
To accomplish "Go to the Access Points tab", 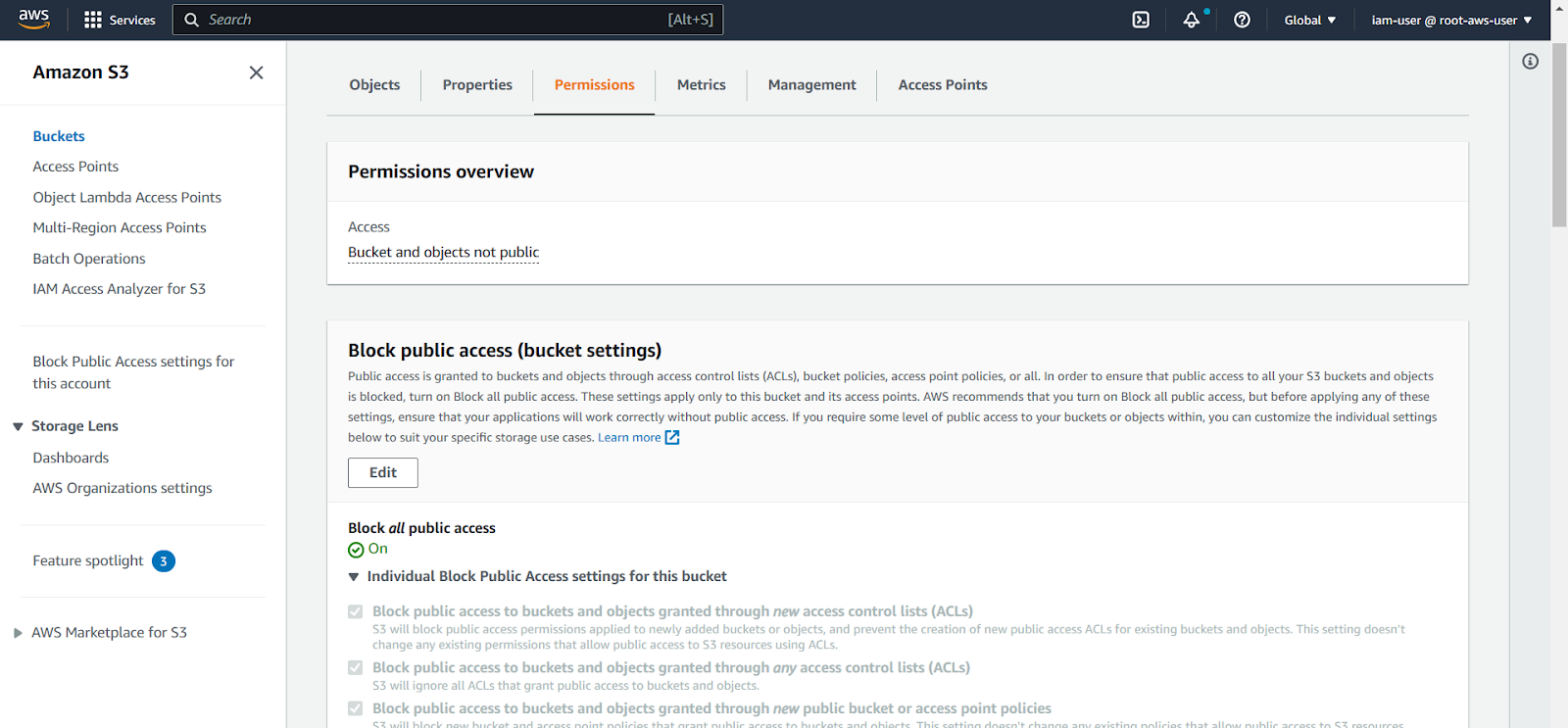I will pyautogui.click(x=943, y=85).
